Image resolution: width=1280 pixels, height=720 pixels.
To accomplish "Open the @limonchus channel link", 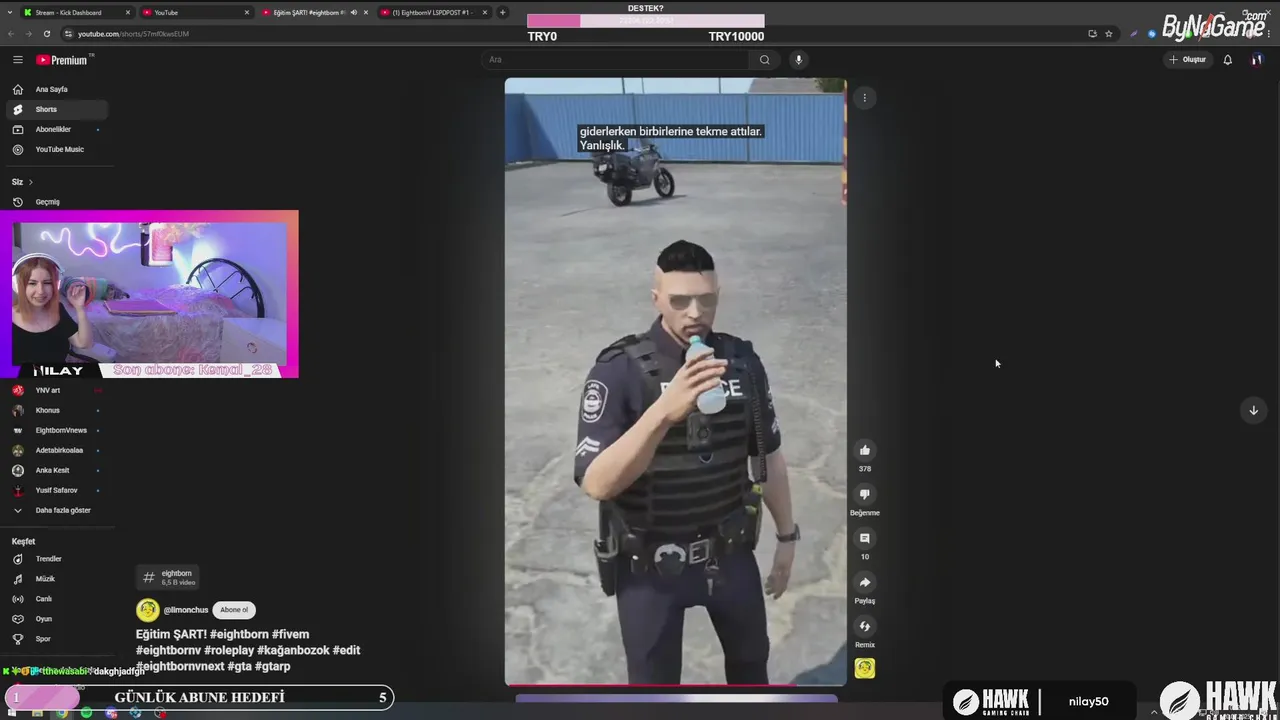I will 186,610.
